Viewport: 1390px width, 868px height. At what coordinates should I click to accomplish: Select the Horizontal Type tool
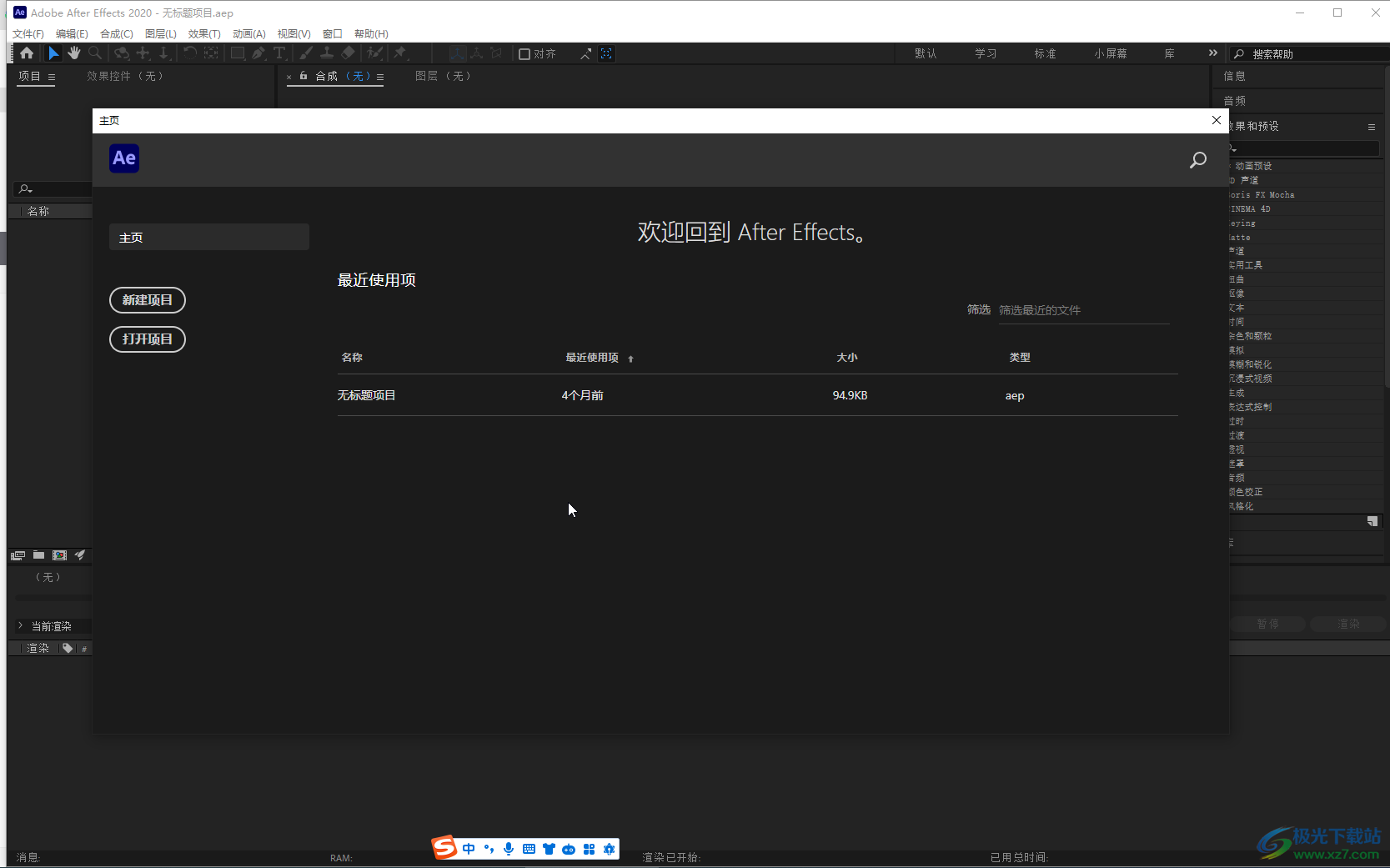click(x=279, y=53)
